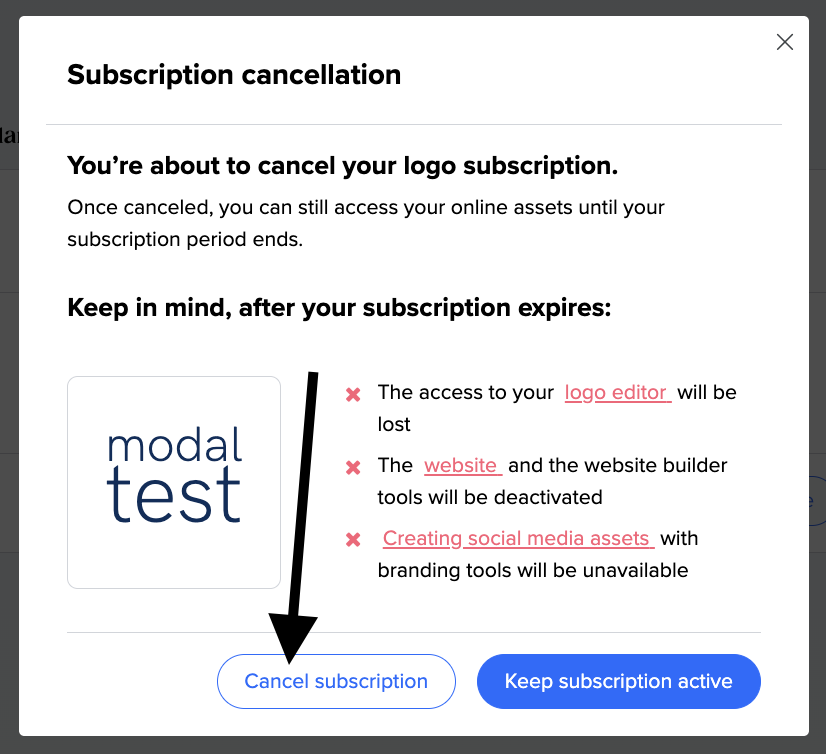The width and height of the screenshot is (826, 754).
Task: Click the black arrow annotation head
Action: [292, 638]
